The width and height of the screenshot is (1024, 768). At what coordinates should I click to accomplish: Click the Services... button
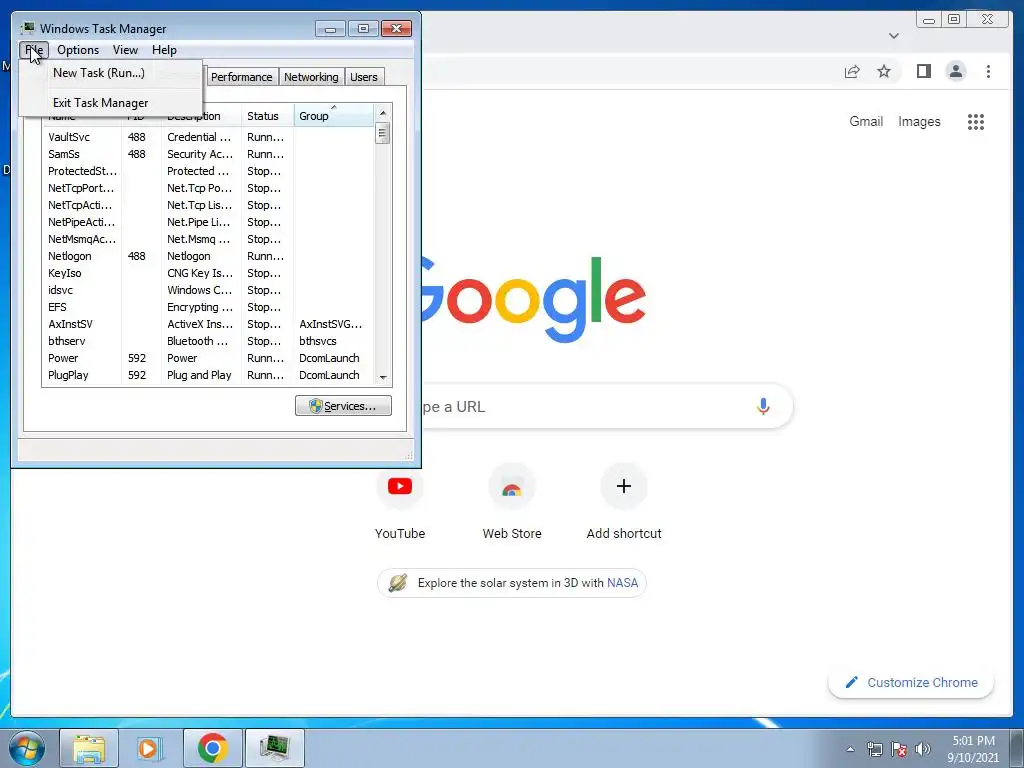[344, 406]
